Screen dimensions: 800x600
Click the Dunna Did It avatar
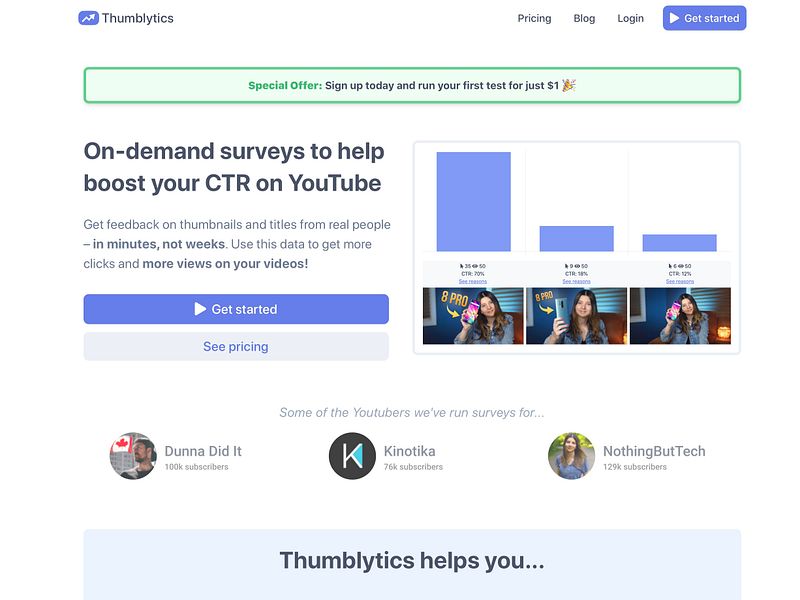tap(133, 456)
